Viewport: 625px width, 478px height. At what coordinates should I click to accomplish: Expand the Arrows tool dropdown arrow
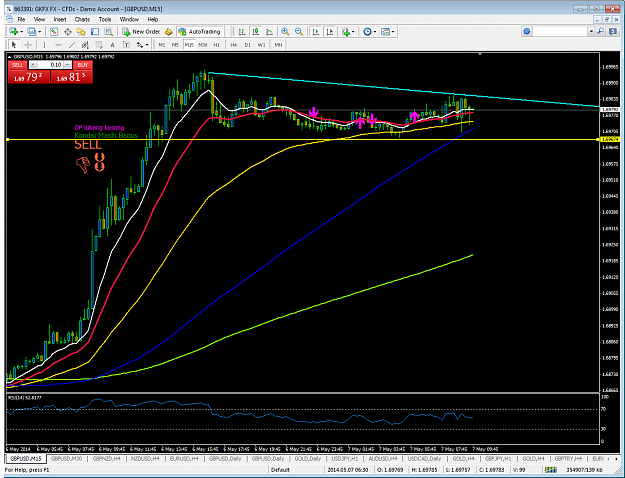[147, 45]
